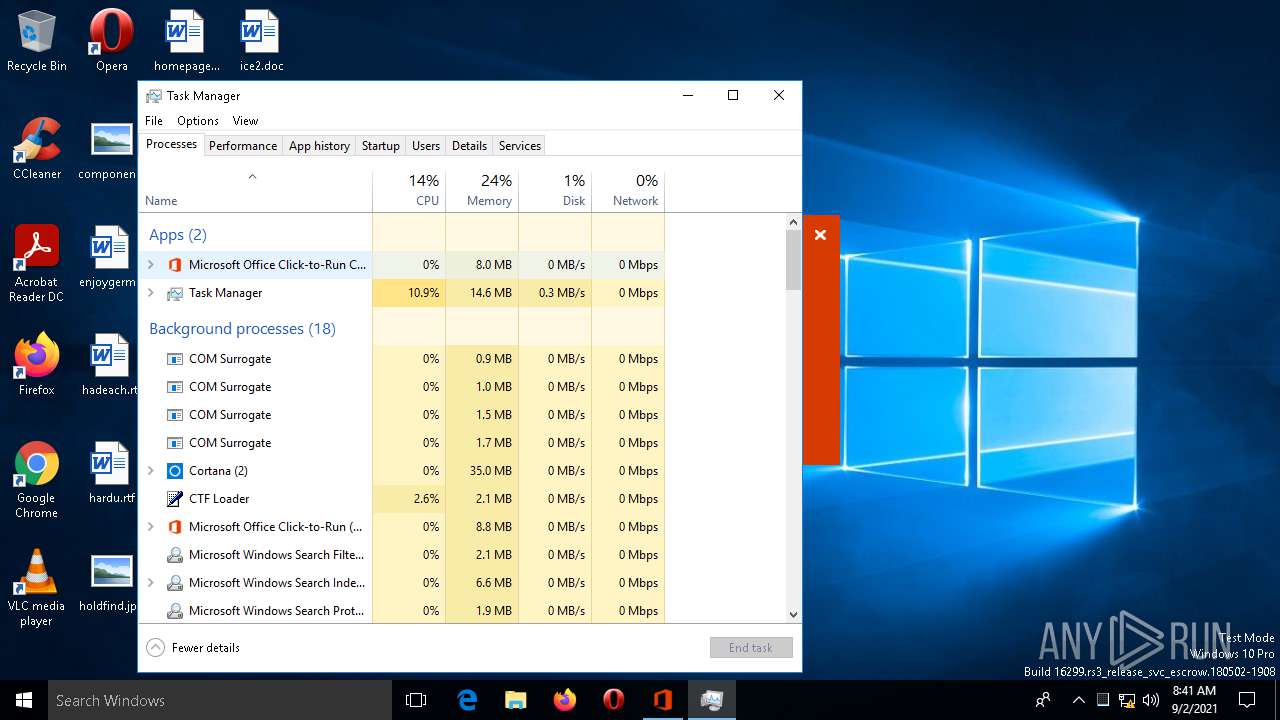Switch to the Users tab
The height and width of the screenshot is (720, 1280).
[x=426, y=146]
